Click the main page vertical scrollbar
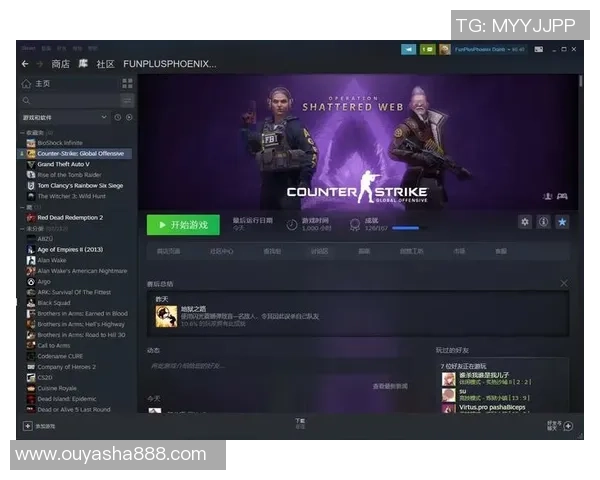600x480 pixels. point(580,81)
